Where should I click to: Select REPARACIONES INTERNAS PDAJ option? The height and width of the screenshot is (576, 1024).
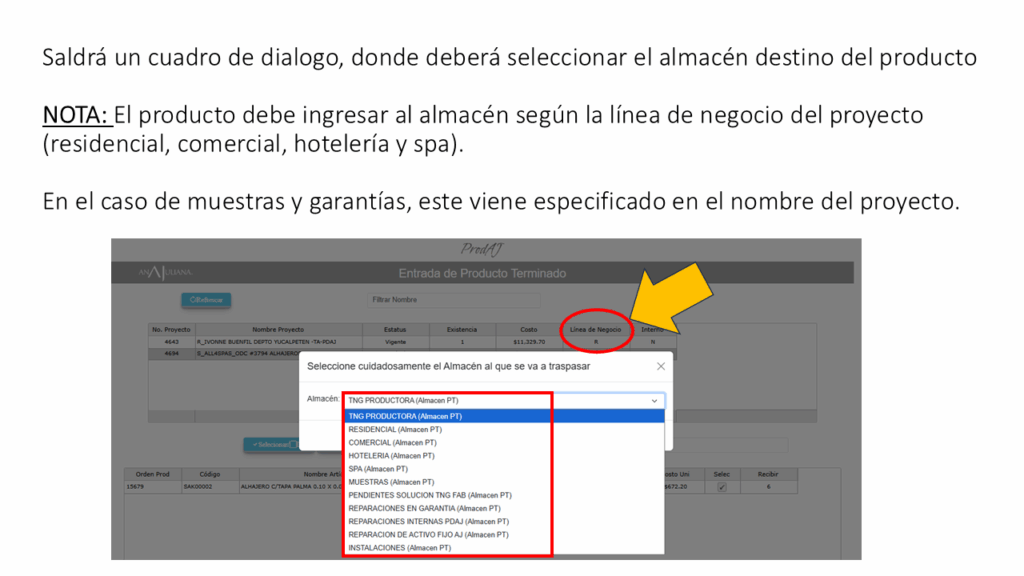pyautogui.click(x=428, y=521)
